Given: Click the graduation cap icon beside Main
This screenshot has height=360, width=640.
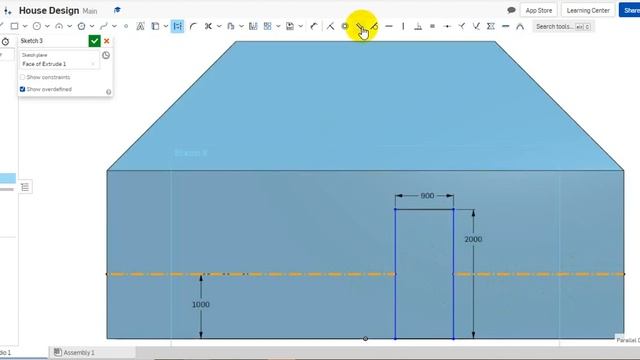Looking at the screenshot, I should (x=117, y=10).
